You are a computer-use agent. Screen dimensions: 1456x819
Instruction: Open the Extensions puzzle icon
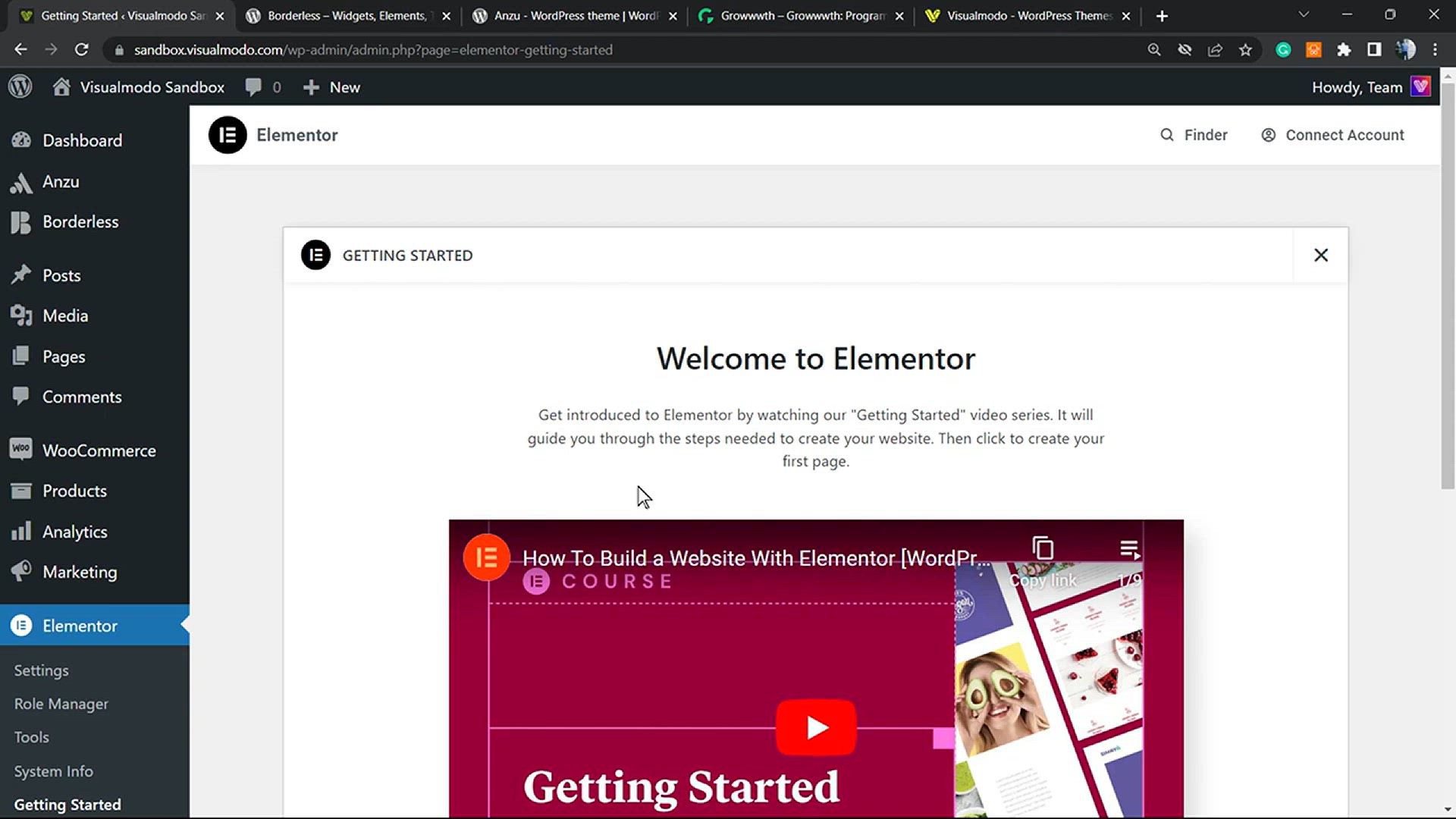(1344, 50)
